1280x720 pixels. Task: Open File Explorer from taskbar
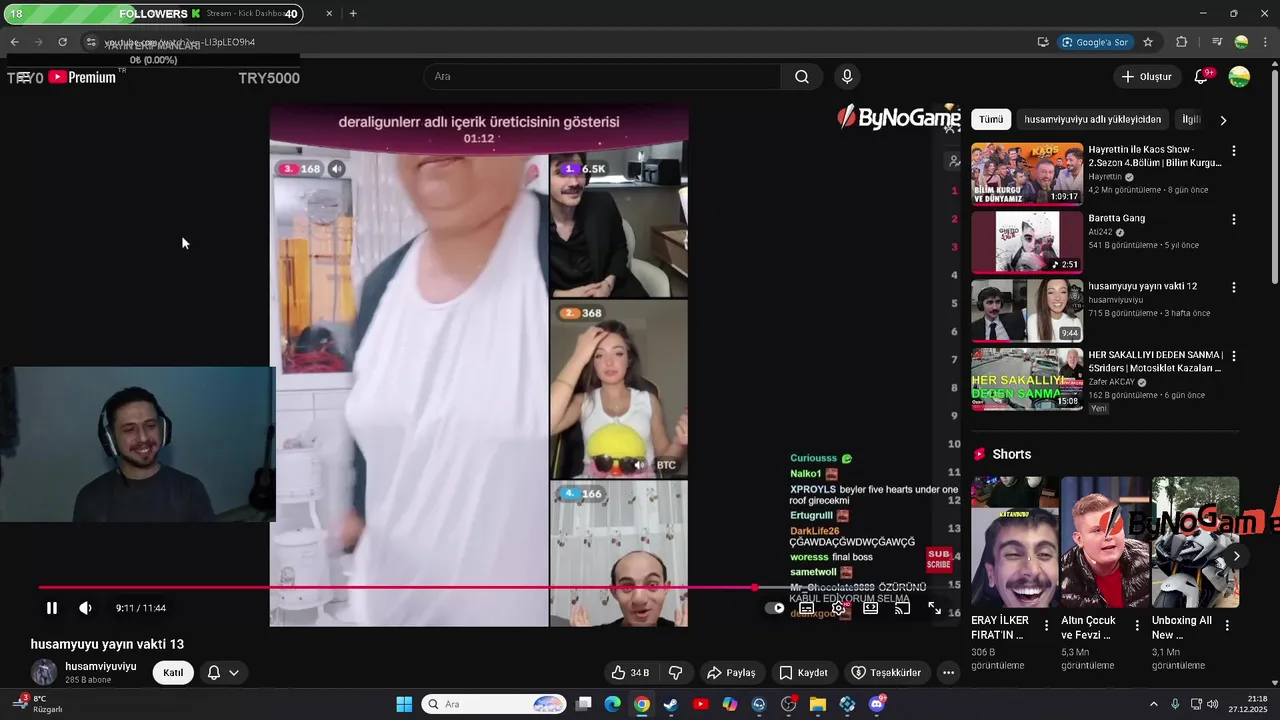817,704
